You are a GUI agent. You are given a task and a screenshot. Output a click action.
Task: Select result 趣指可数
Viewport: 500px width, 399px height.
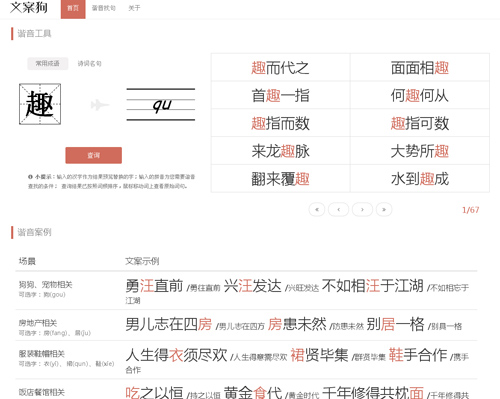(420, 123)
